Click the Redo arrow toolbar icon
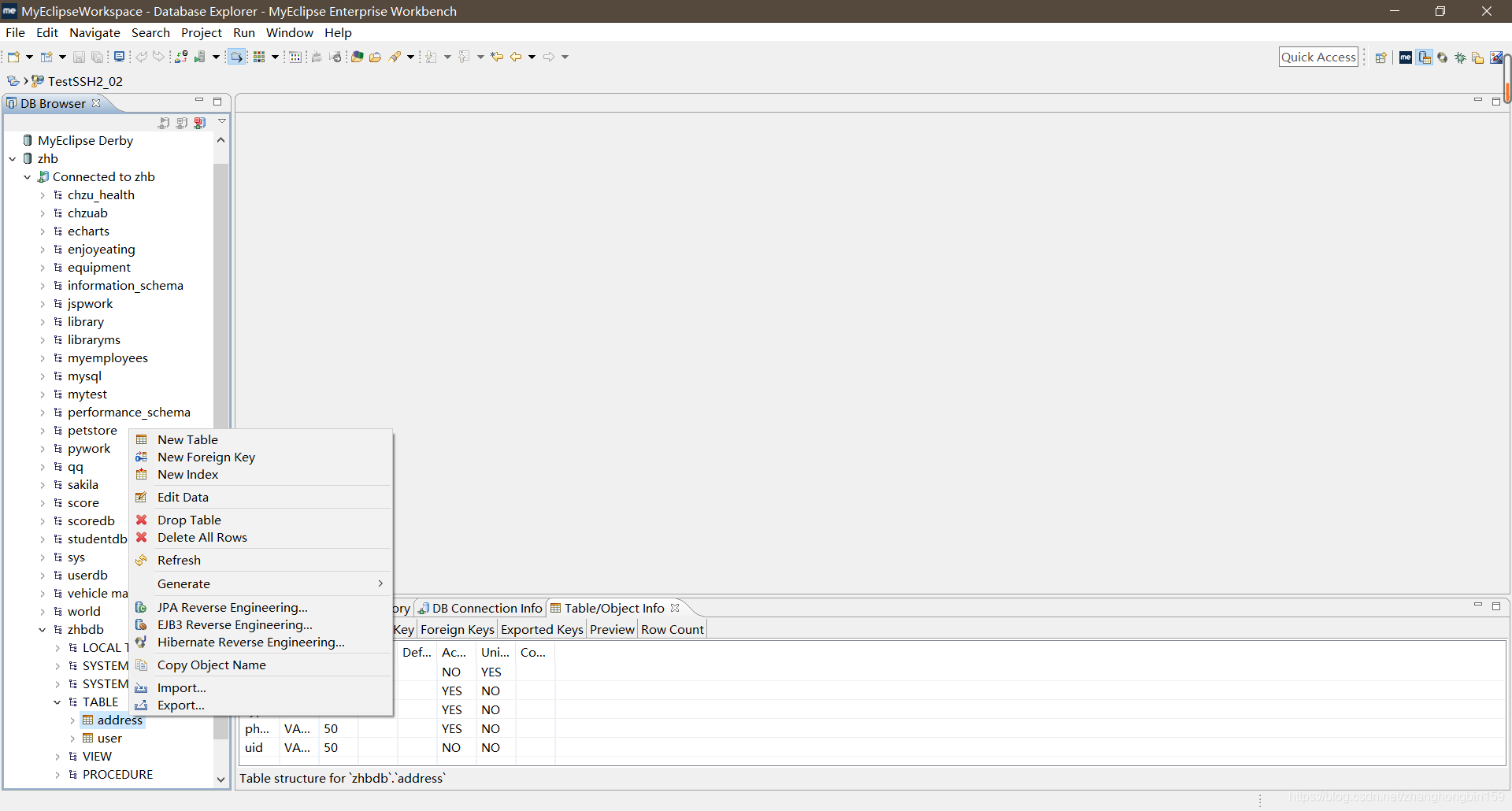1512x811 pixels. (159, 57)
